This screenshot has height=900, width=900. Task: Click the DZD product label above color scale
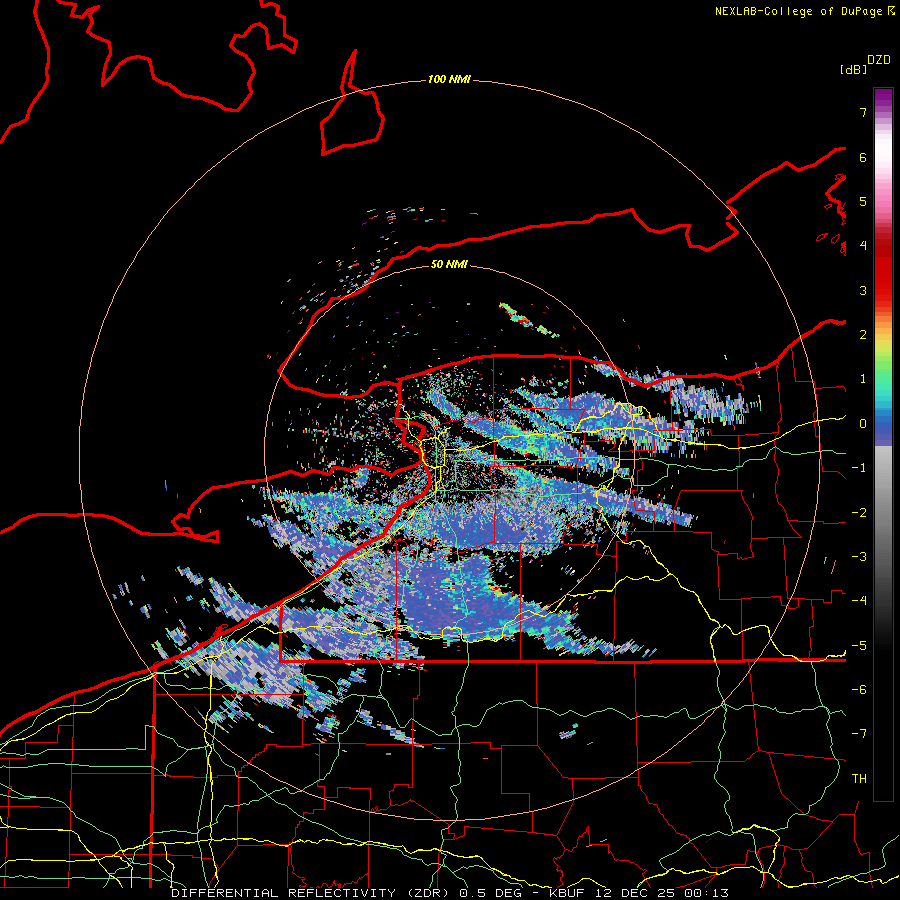[879, 60]
